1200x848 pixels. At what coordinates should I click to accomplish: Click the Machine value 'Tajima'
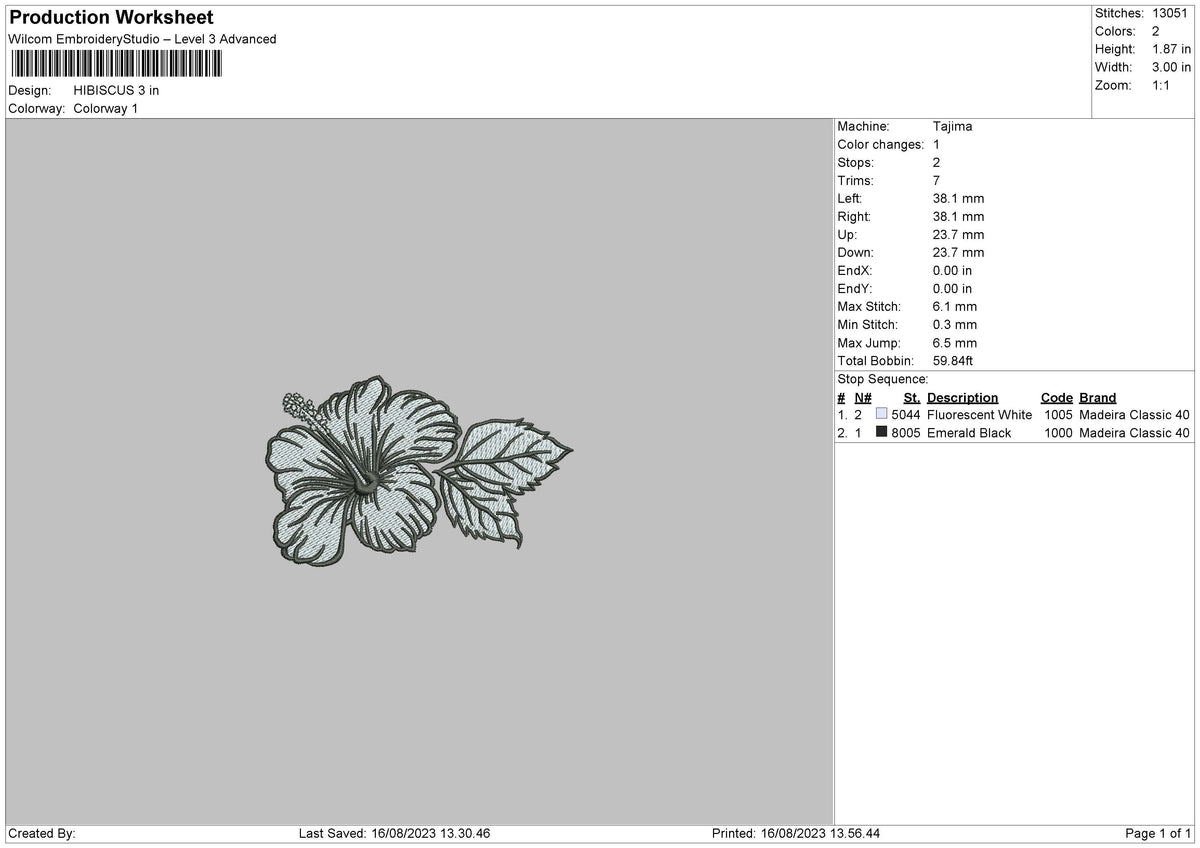[x=952, y=126]
